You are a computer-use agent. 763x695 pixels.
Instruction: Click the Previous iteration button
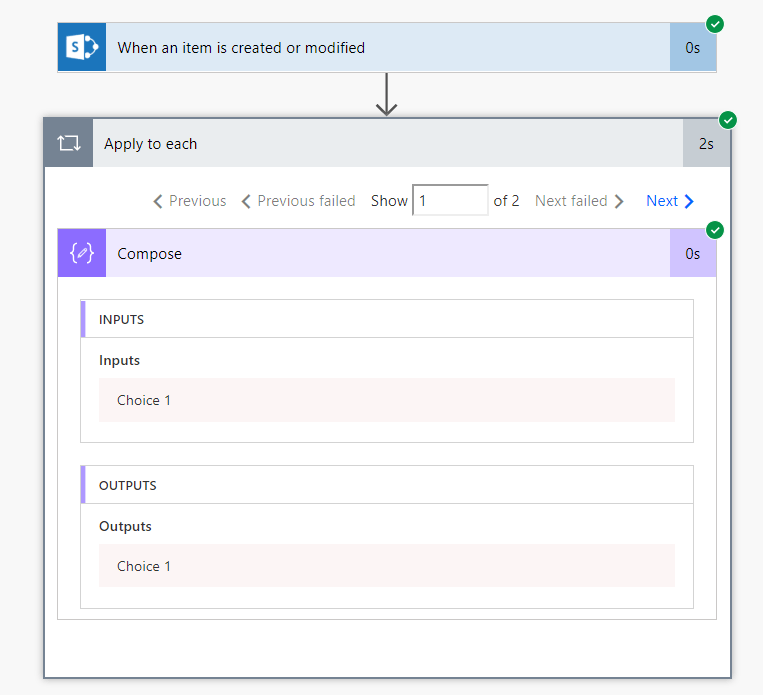[190, 201]
